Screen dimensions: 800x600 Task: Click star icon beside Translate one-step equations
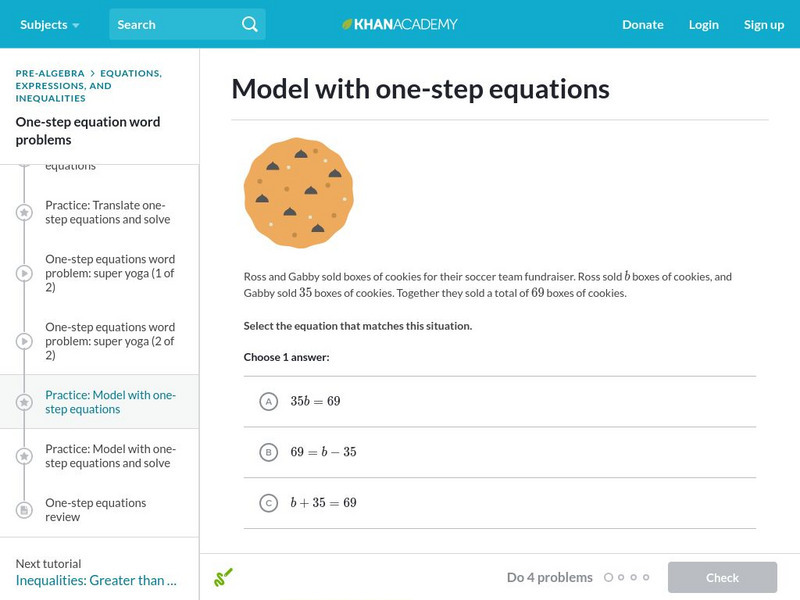tap(25, 213)
